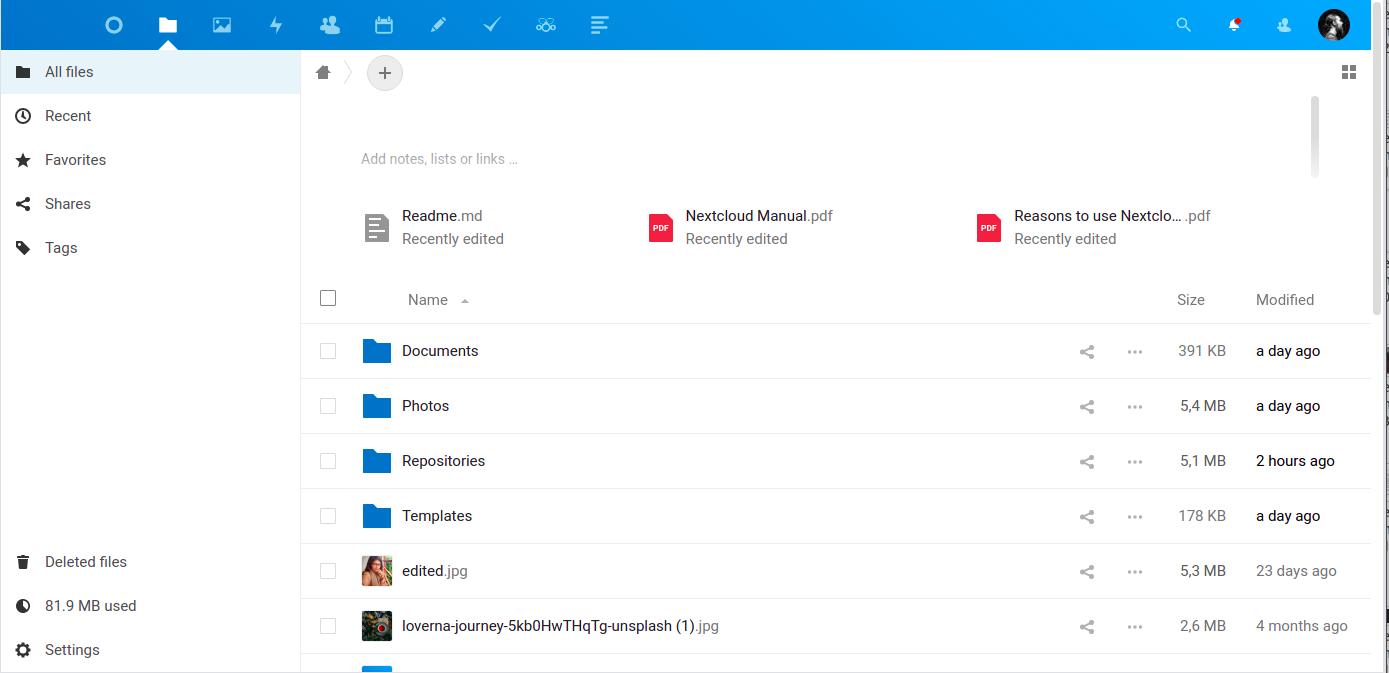The width and height of the screenshot is (1389, 673).
Task: Open the Notes pencil icon
Action: point(438,25)
